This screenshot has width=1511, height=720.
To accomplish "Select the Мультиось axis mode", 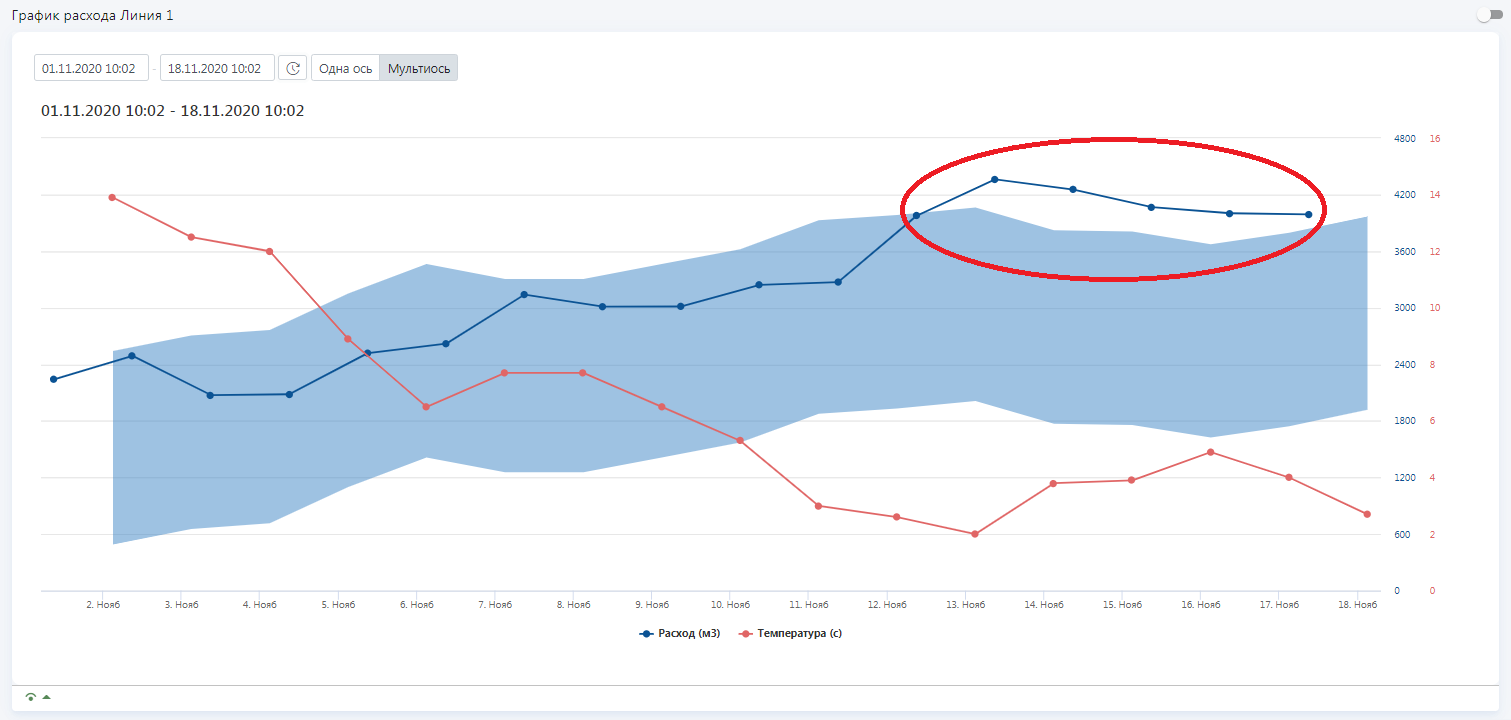I will click(x=419, y=68).
